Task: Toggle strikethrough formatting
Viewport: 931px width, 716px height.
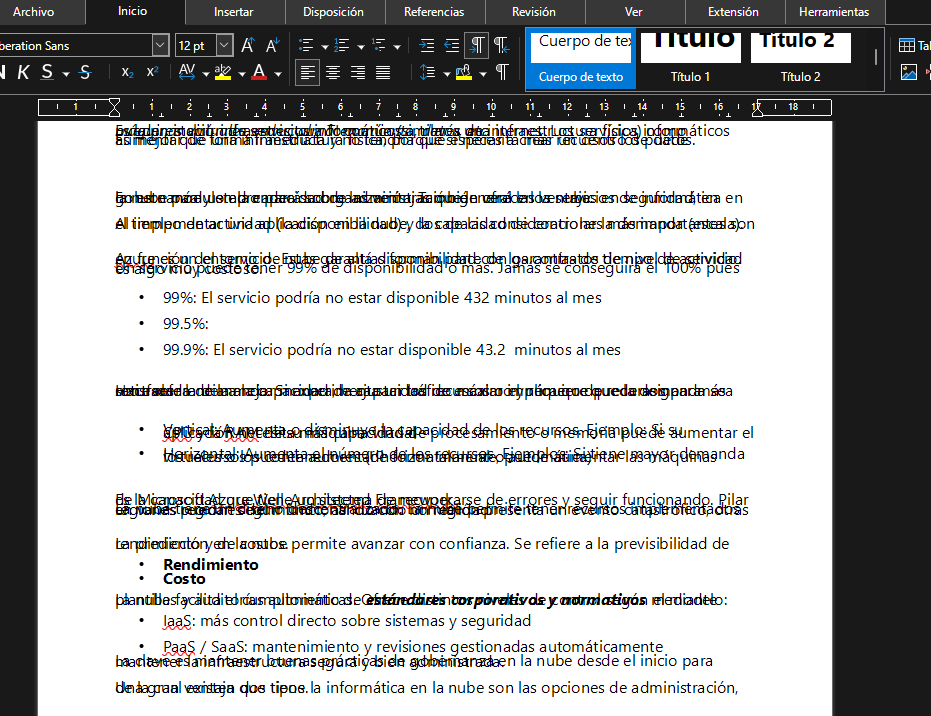Action: click(x=85, y=73)
